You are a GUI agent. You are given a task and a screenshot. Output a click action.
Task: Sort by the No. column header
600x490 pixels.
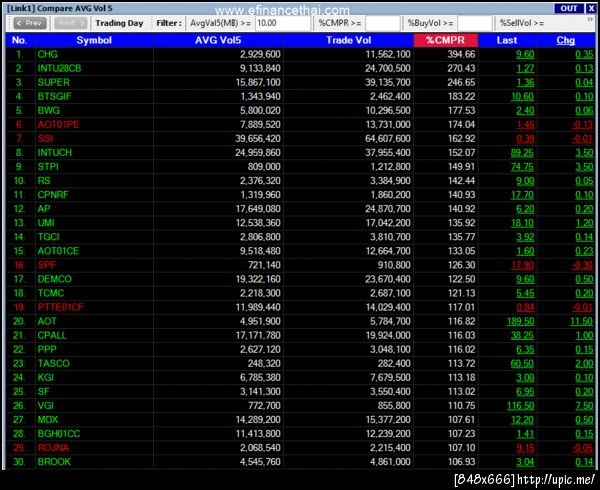(x=20, y=40)
